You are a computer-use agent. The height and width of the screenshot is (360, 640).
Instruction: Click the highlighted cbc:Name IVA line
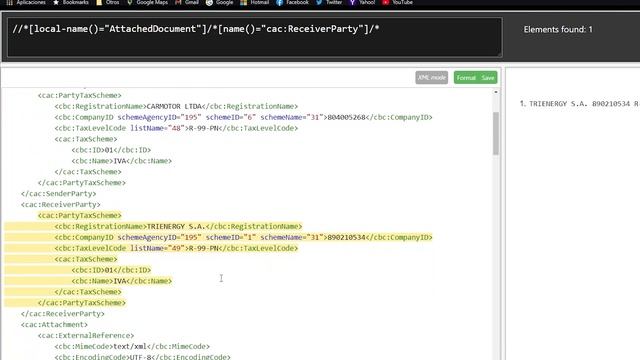pos(122,281)
